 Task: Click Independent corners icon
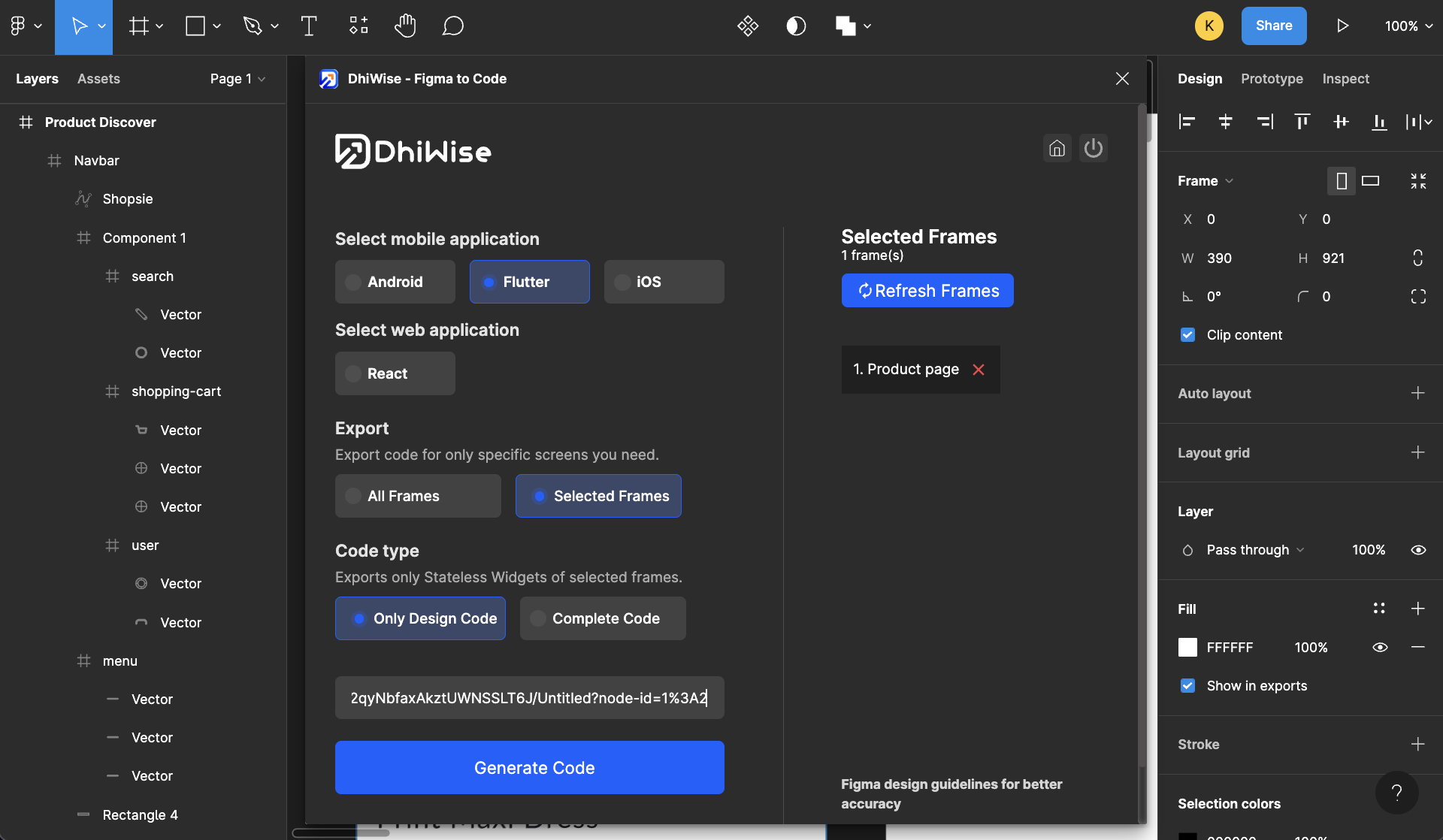(x=1418, y=297)
